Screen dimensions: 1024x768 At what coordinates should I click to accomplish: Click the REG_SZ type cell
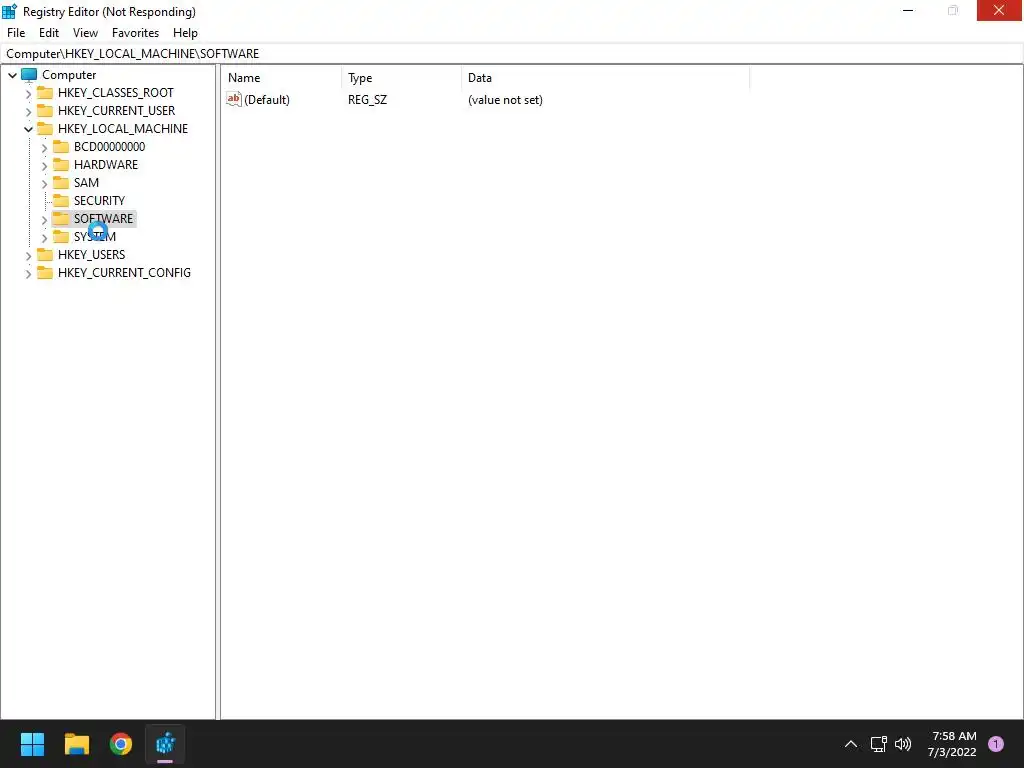(x=367, y=100)
